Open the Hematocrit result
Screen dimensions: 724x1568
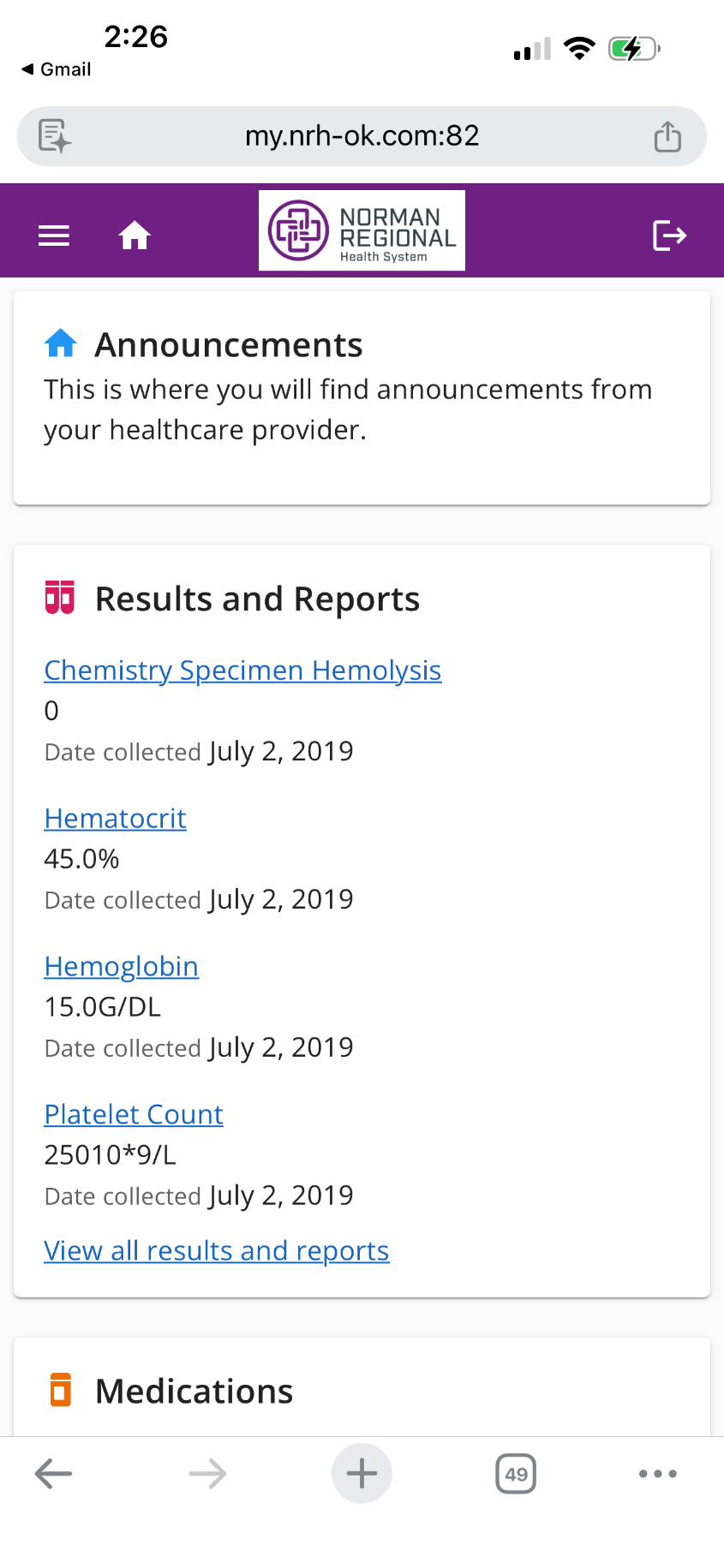(x=115, y=819)
